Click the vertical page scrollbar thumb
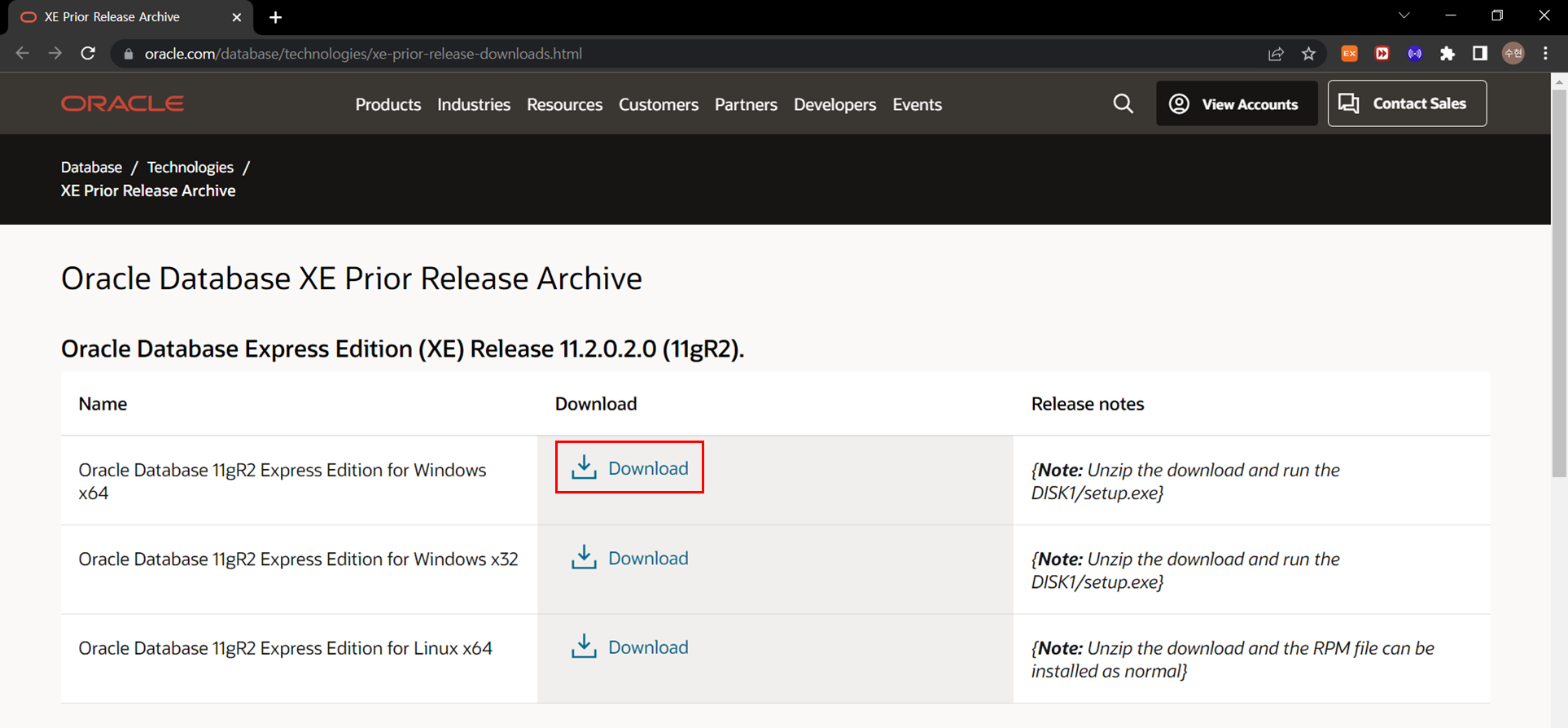Viewport: 1568px width, 728px height. click(1559, 283)
